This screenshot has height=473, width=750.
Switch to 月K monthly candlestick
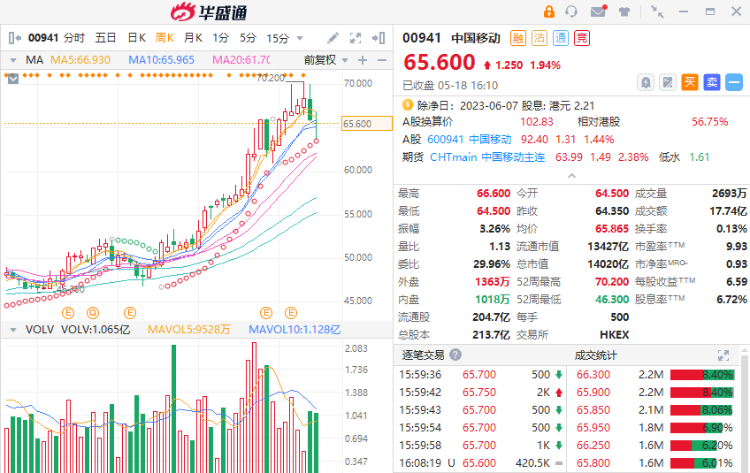pyautogui.click(x=193, y=38)
